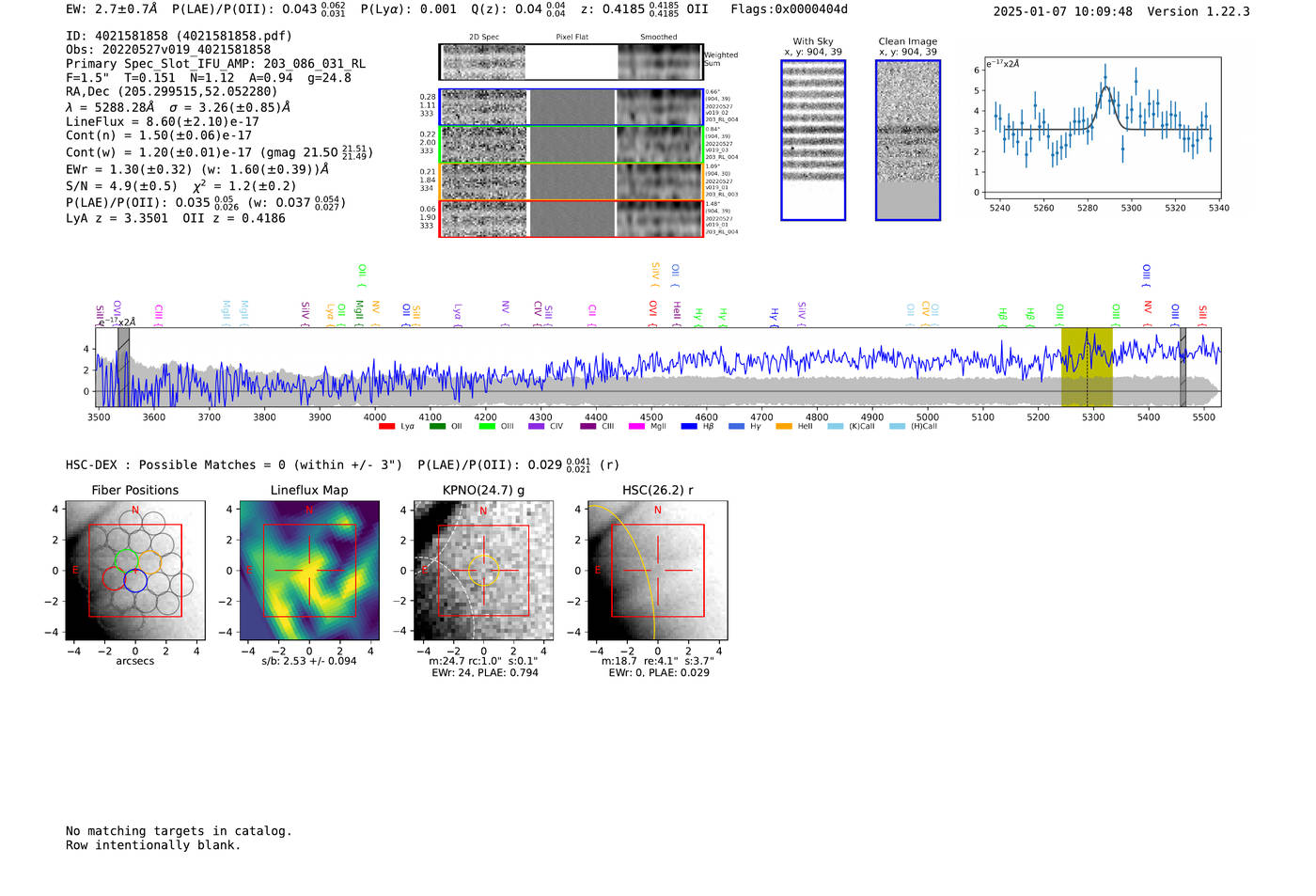Click the orange circle in KPNO image
1316x896 pixels.
(x=483, y=571)
